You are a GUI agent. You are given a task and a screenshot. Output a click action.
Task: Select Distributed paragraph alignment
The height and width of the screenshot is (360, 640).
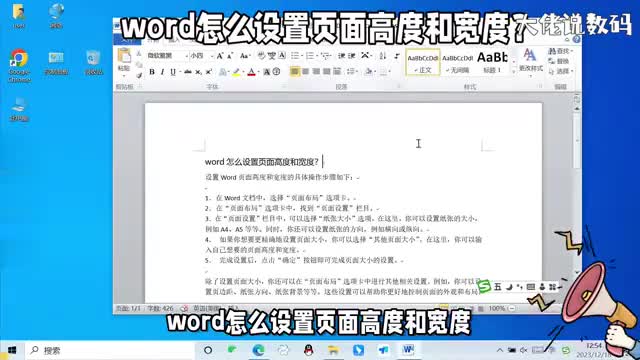(337, 72)
